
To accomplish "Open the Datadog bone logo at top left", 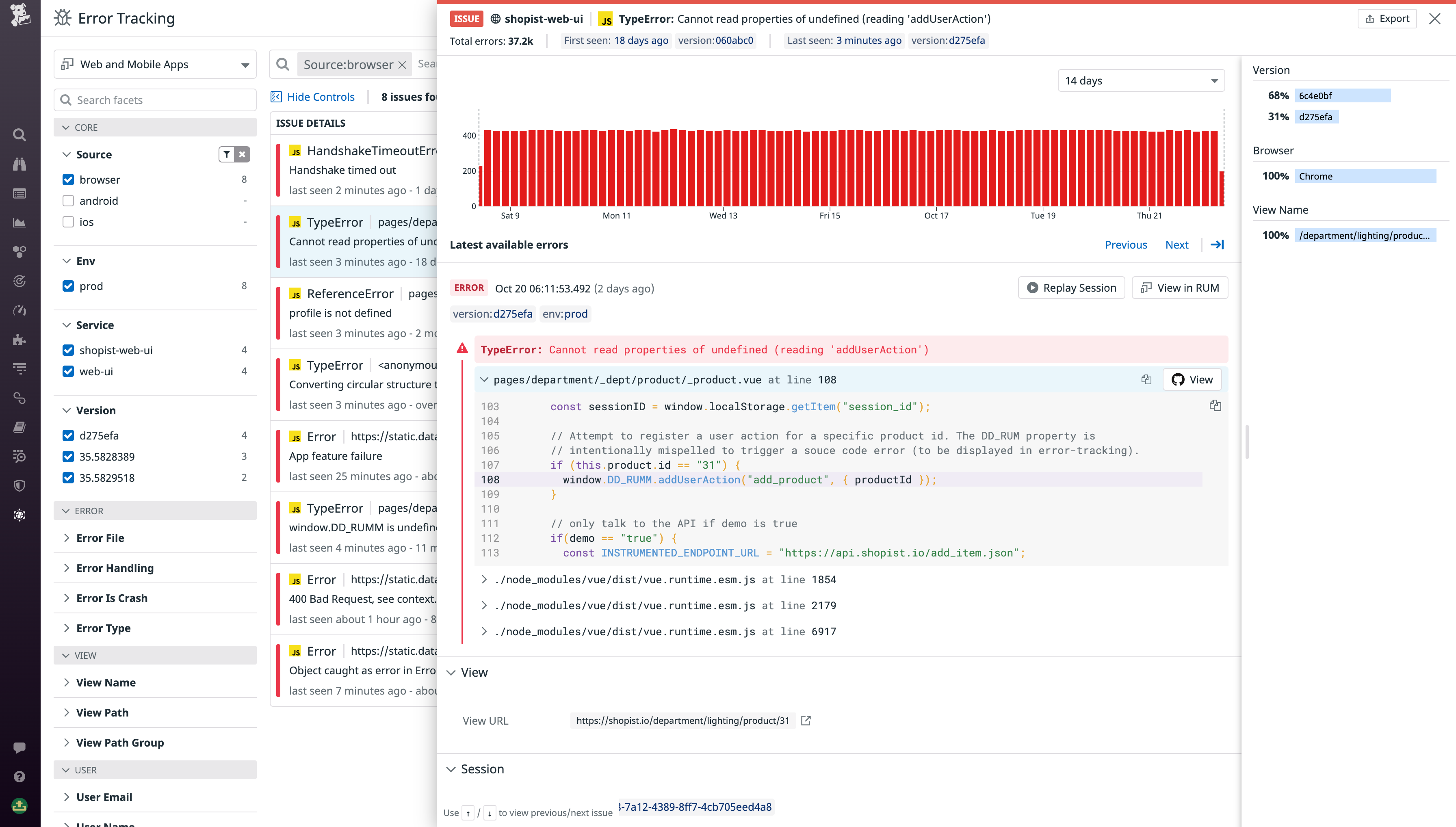I will click(19, 14).
